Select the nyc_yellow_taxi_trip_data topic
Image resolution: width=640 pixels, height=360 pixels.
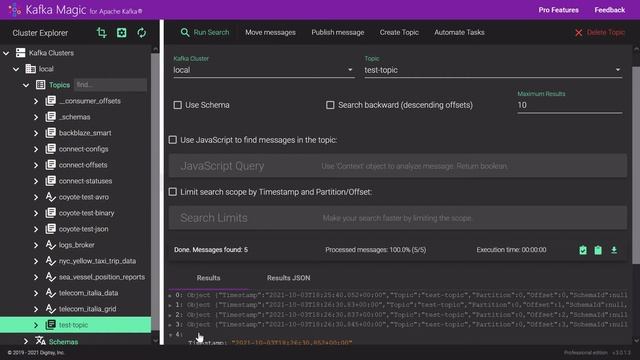coord(97,261)
